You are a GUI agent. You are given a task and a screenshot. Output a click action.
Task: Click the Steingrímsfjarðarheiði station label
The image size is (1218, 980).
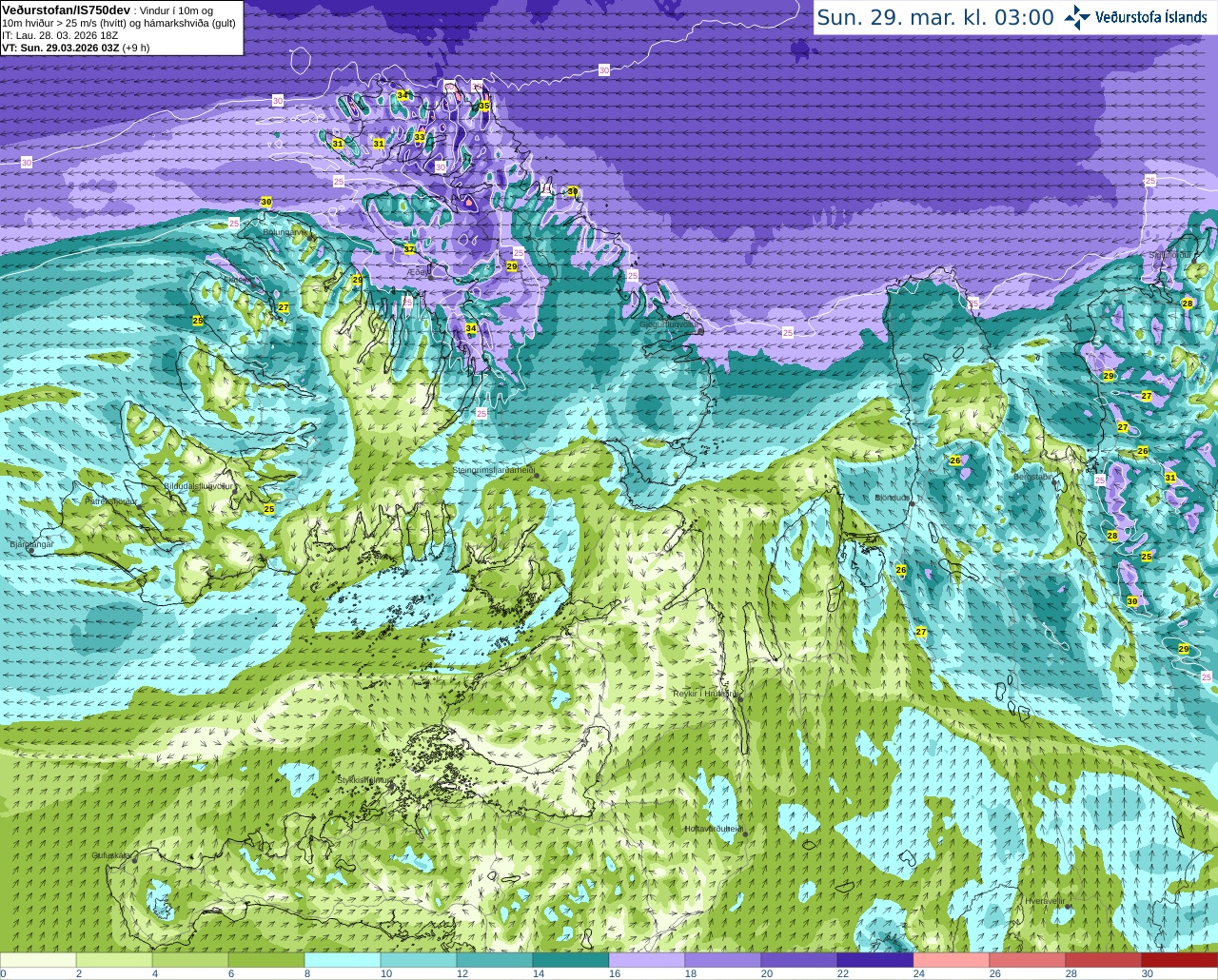pyautogui.click(x=493, y=470)
